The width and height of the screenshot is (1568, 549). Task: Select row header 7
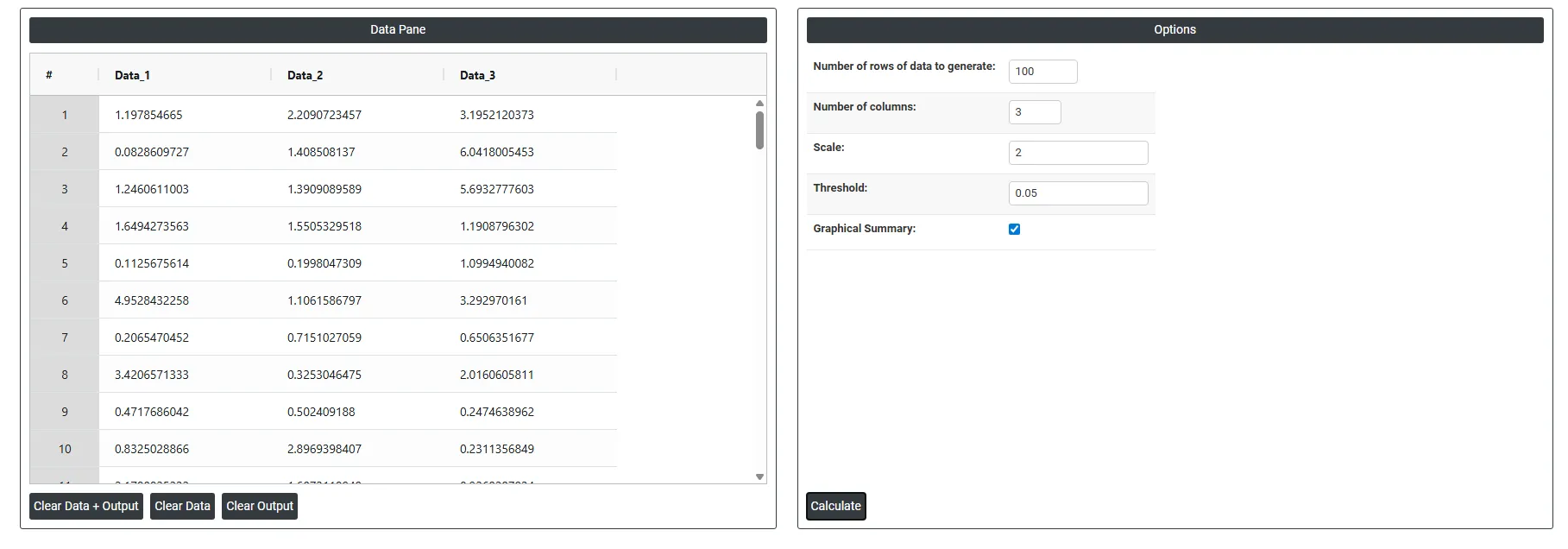pyautogui.click(x=65, y=338)
